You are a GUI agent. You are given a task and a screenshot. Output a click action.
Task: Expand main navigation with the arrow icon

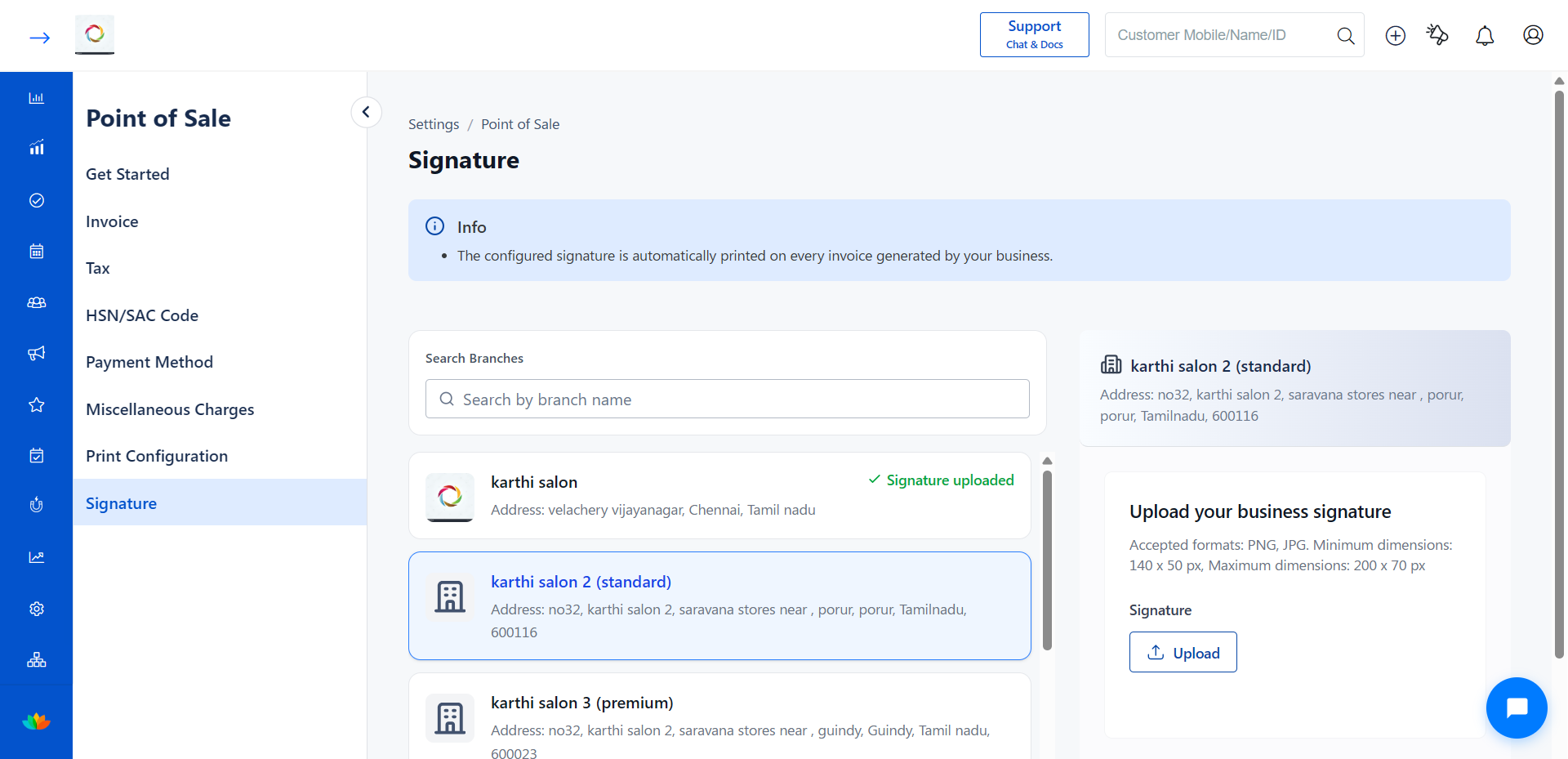(39, 38)
